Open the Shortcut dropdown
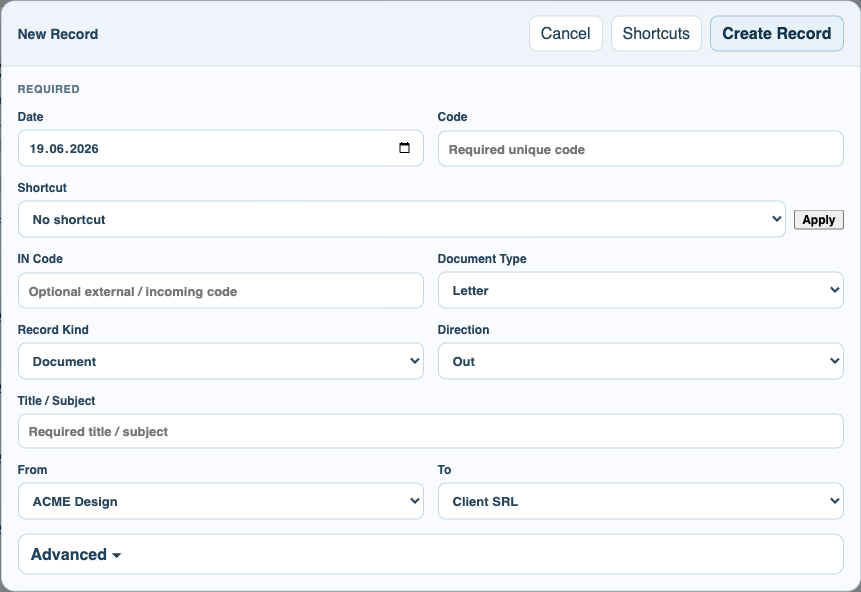Image resolution: width=861 pixels, height=592 pixels. click(x=401, y=219)
